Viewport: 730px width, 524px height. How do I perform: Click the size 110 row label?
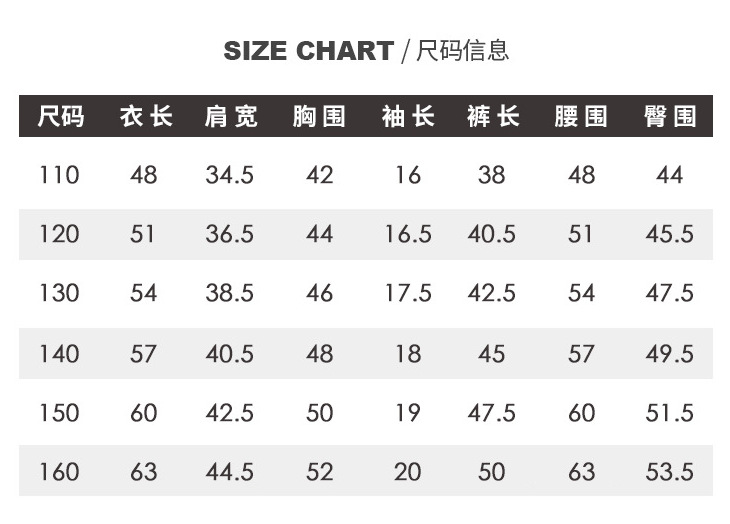[59, 175]
